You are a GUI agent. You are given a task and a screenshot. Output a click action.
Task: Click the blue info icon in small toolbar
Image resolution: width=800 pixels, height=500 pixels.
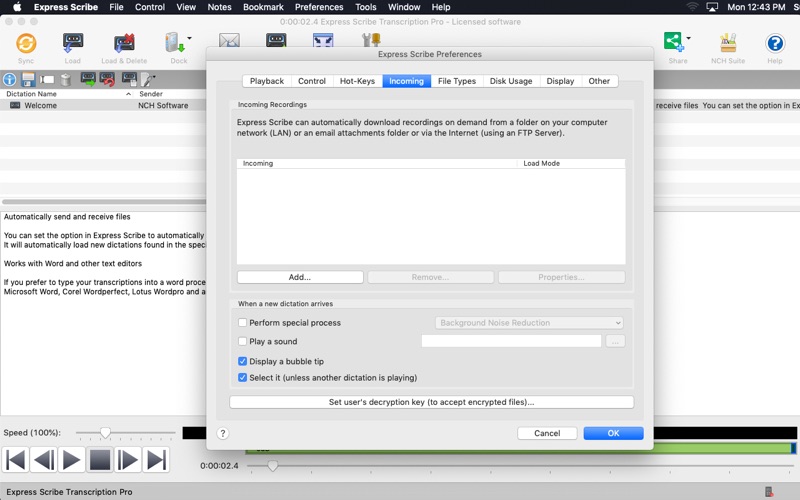[10, 79]
